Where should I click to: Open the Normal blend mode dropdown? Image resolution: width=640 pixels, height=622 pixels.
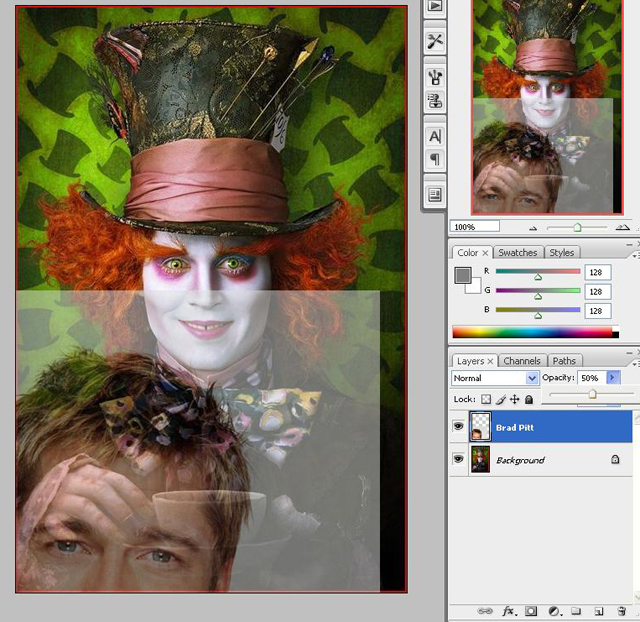[x=494, y=378]
